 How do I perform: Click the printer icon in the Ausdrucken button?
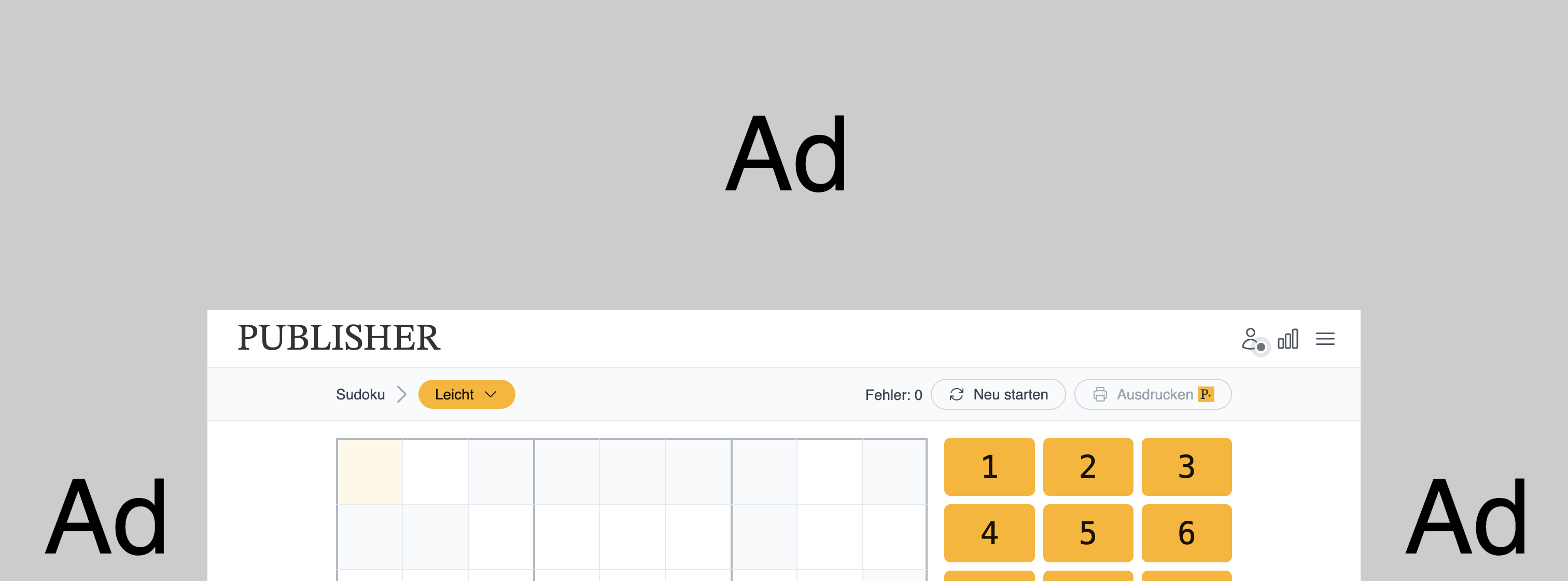(x=1100, y=394)
